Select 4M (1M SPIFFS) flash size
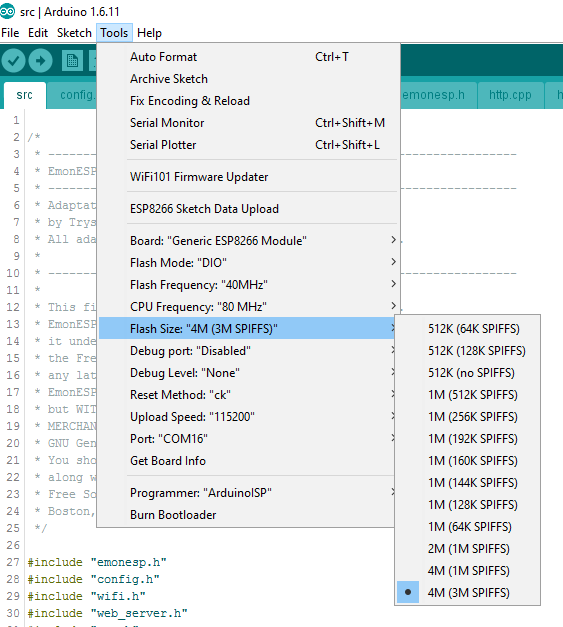Viewport: 563px width, 627px height. pos(468,571)
